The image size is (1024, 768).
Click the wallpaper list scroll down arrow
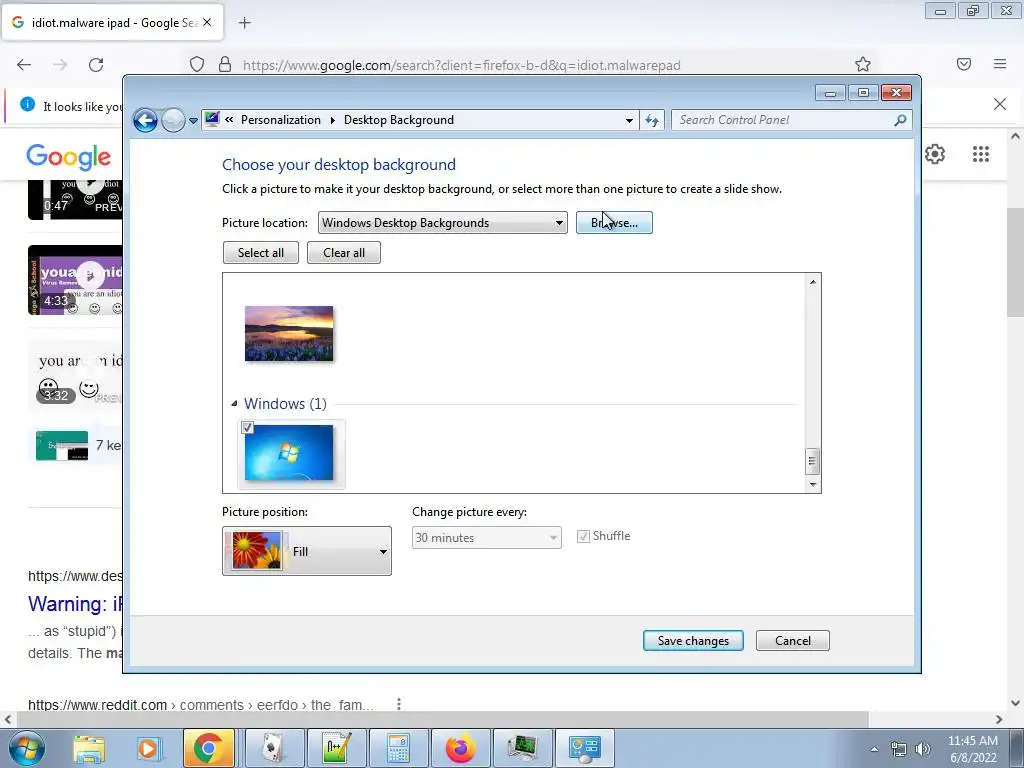tap(813, 484)
